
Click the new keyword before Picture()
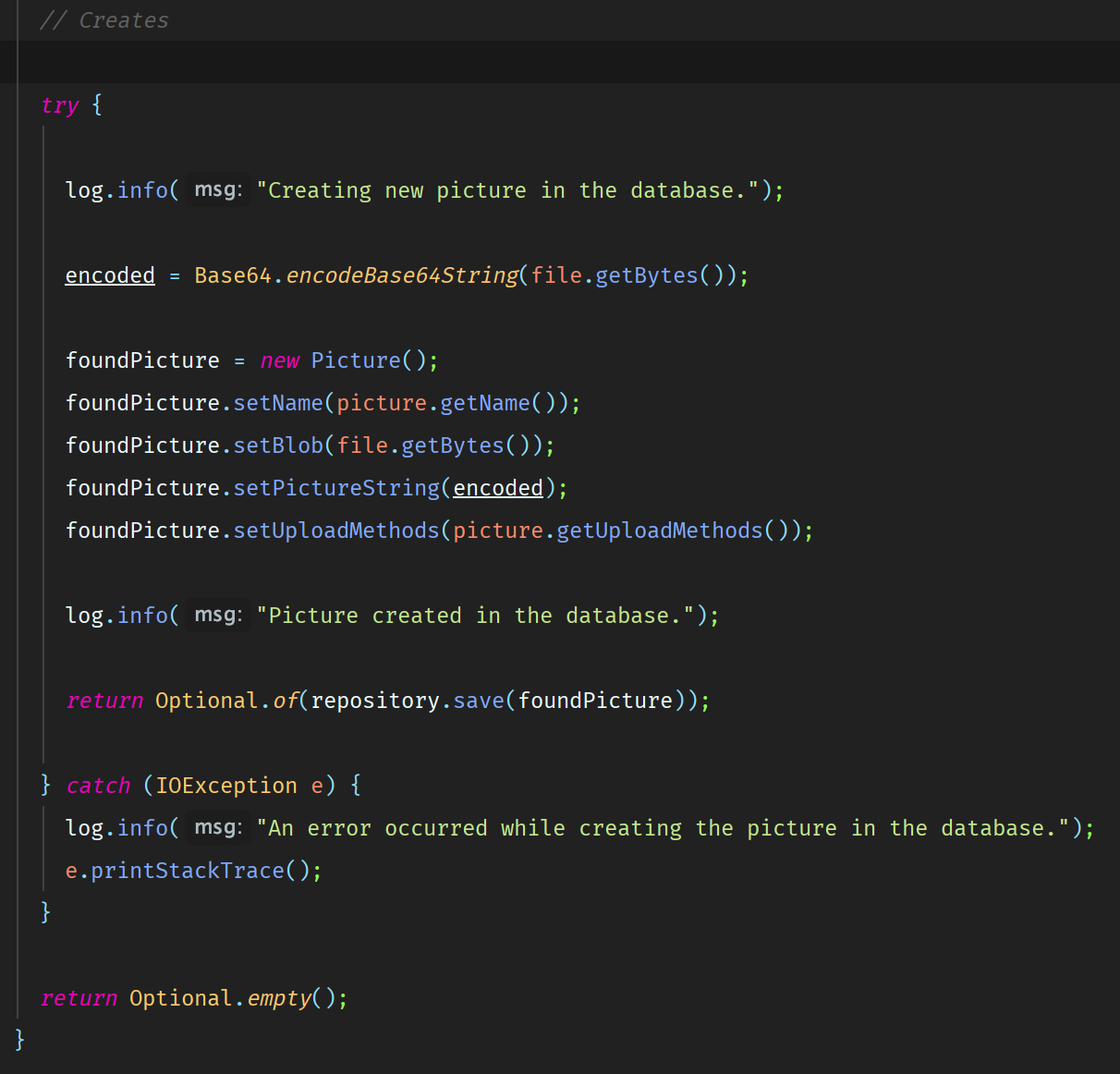(x=279, y=360)
